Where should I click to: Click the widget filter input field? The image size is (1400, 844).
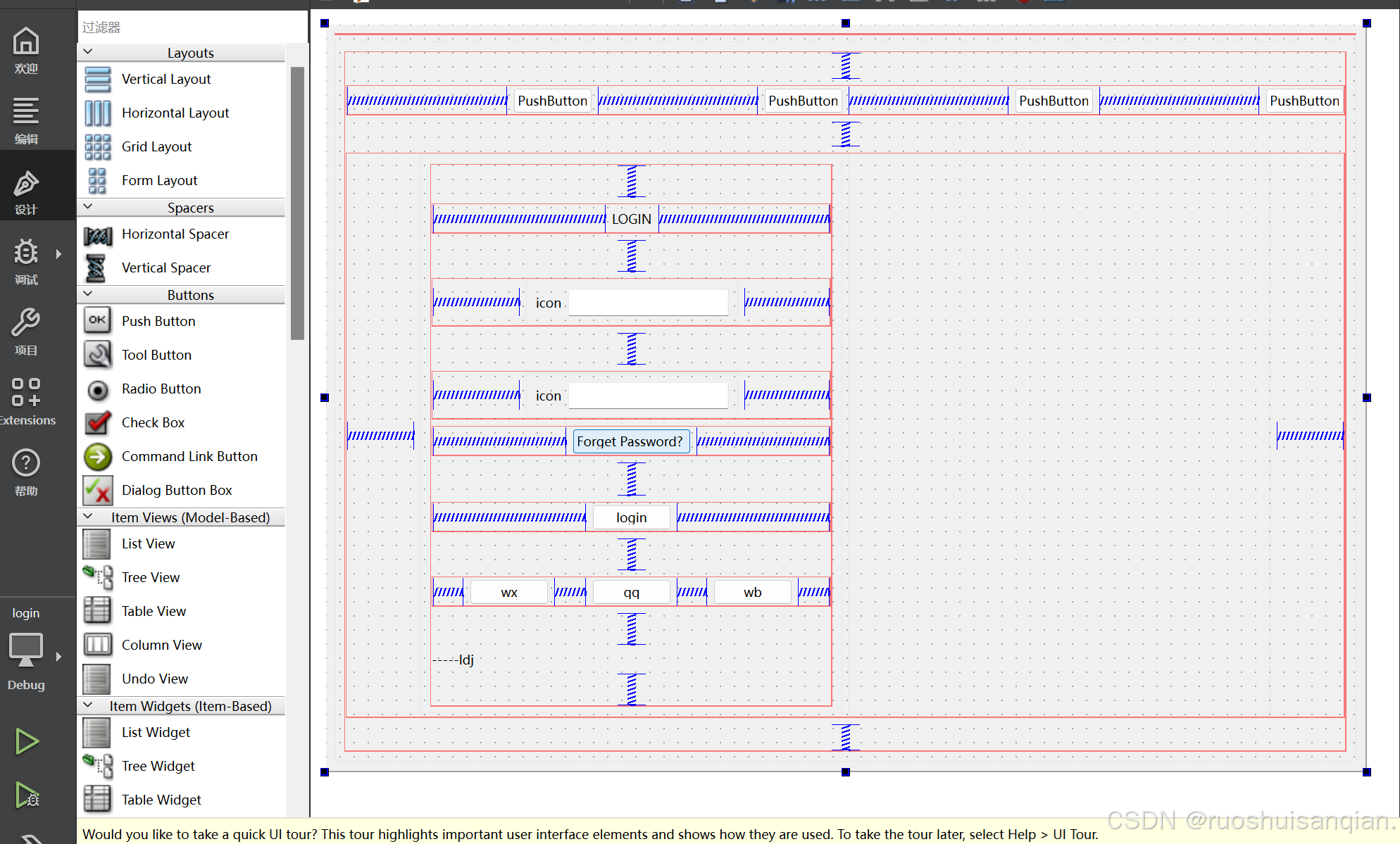(190, 27)
